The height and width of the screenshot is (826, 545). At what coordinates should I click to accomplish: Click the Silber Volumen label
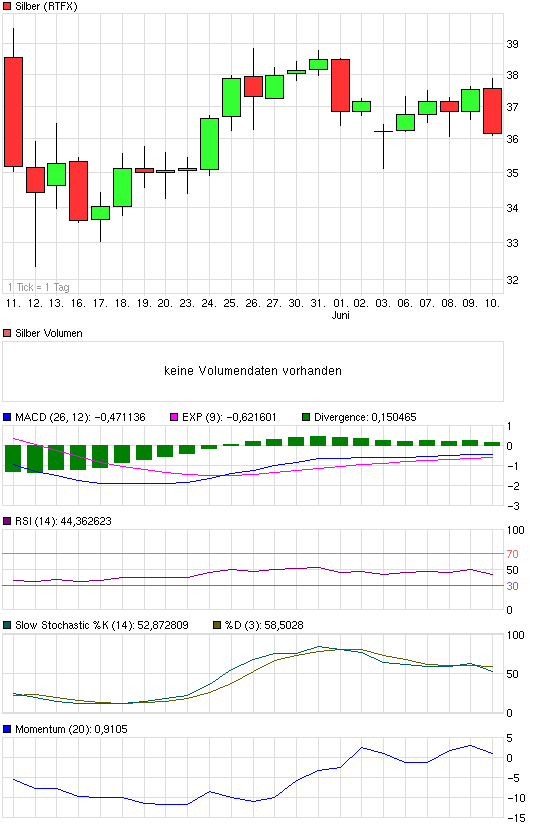tap(48, 333)
